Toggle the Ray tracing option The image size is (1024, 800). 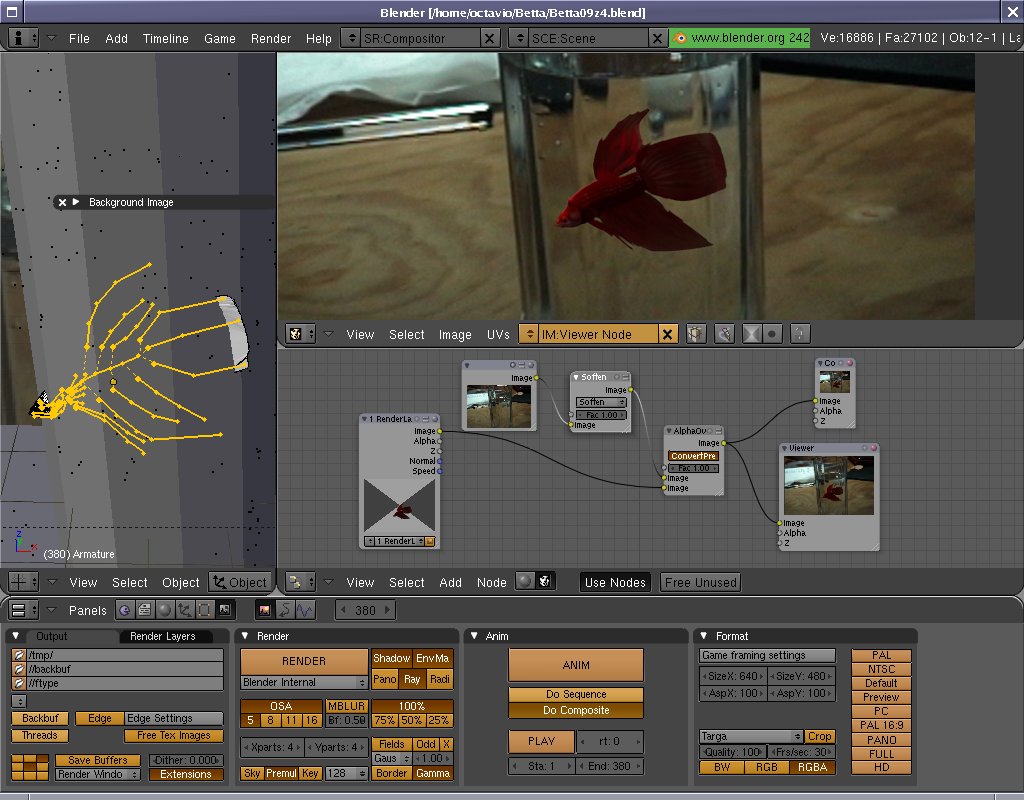[412, 680]
